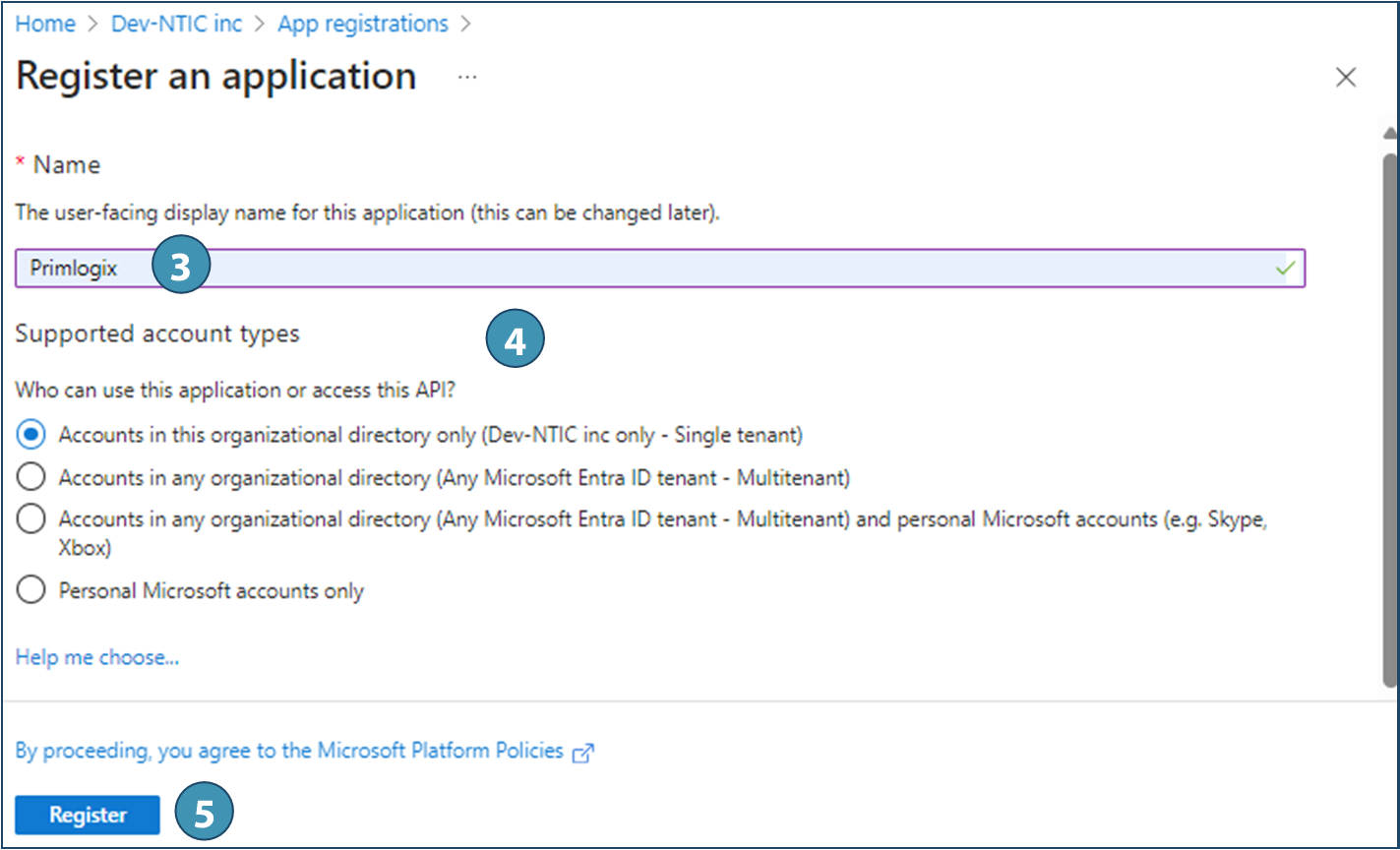Screen dimensions: 1400x850
Task: Click the scroll up arrow on scrollbar
Action: (1389, 134)
